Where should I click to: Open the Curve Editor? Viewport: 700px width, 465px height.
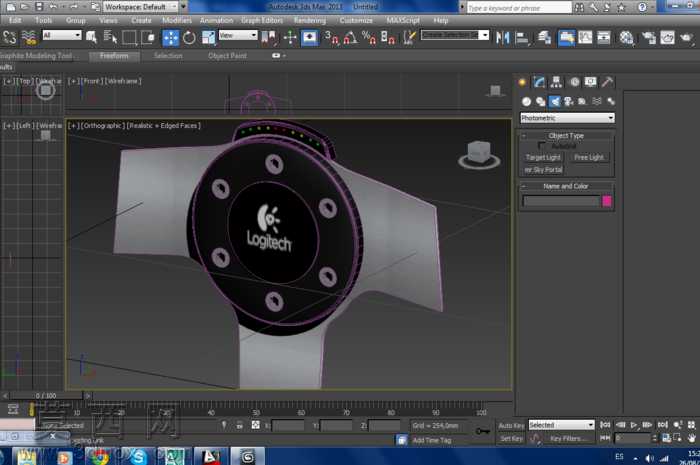[x=585, y=37]
